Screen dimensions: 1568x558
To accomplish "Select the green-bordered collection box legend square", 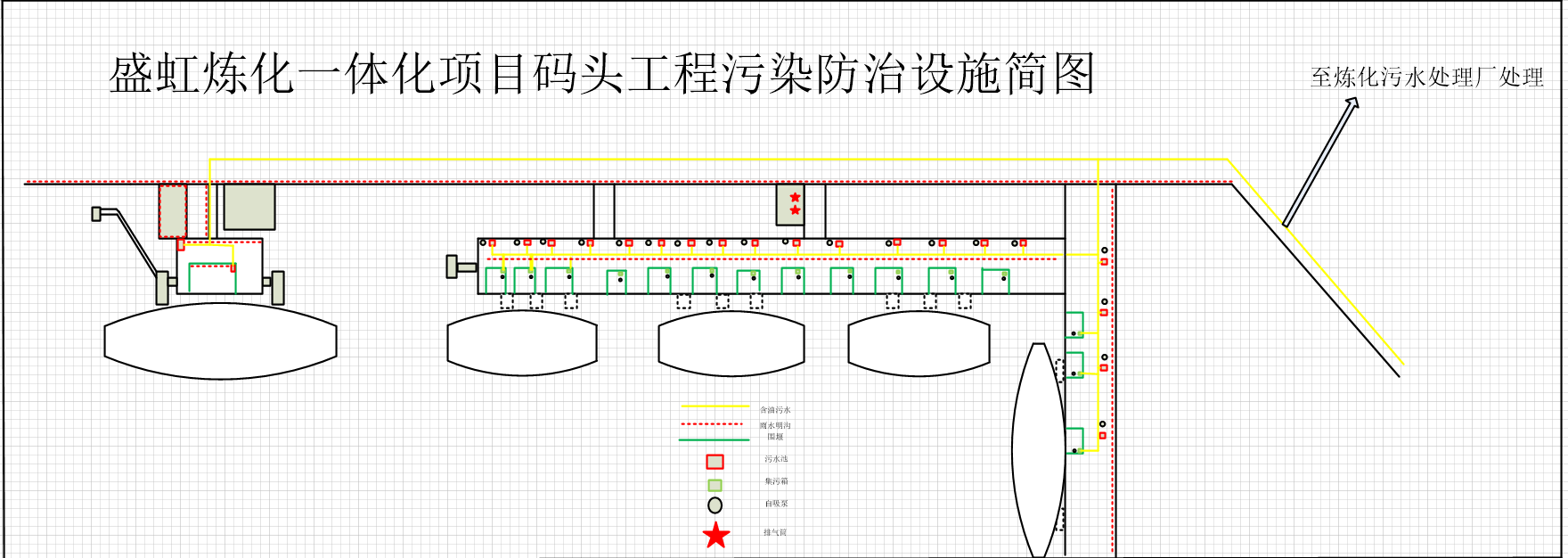I will tap(715, 485).
